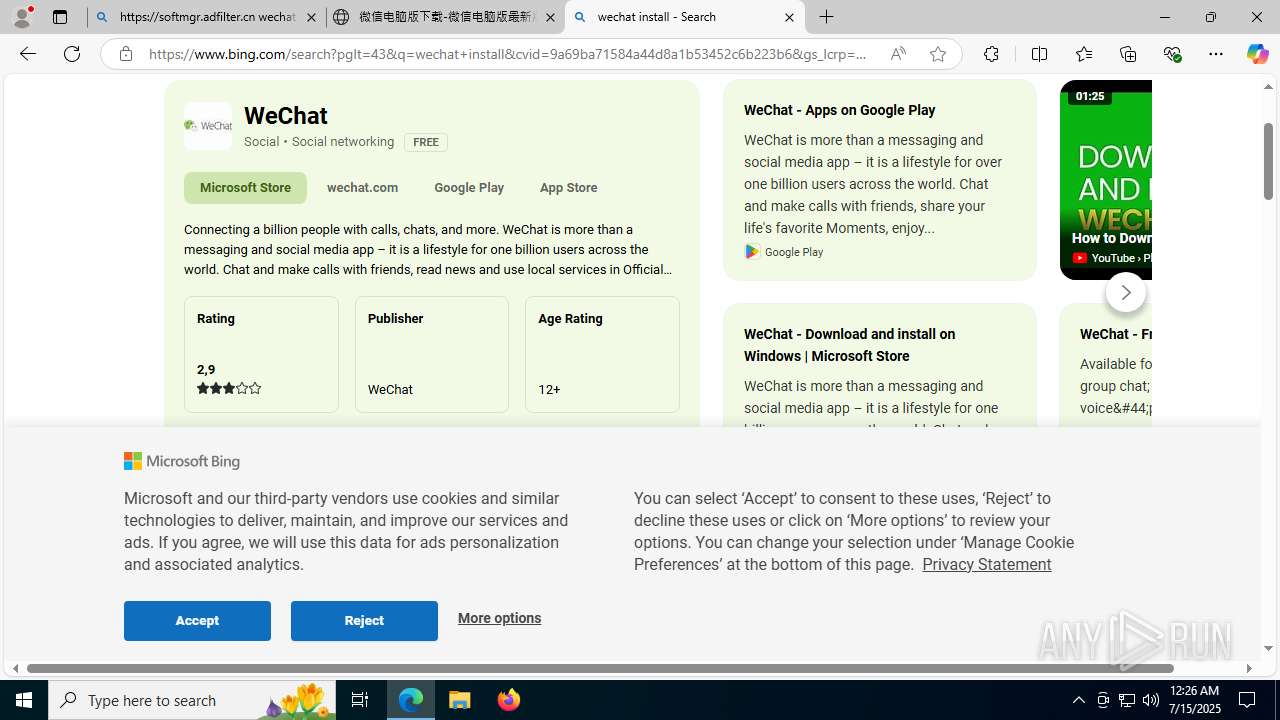
Task: Switch to the softmgr.adfilter.cn tab
Action: pos(205,17)
